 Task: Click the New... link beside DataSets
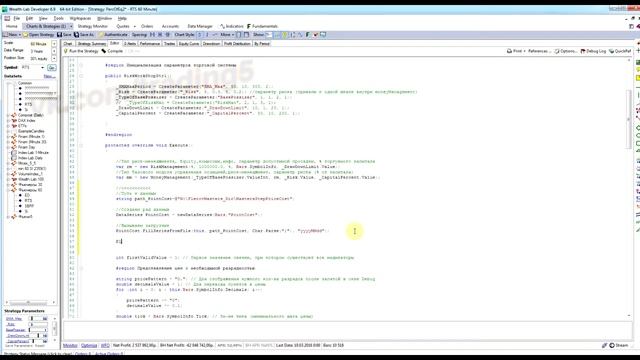click(49, 76)
